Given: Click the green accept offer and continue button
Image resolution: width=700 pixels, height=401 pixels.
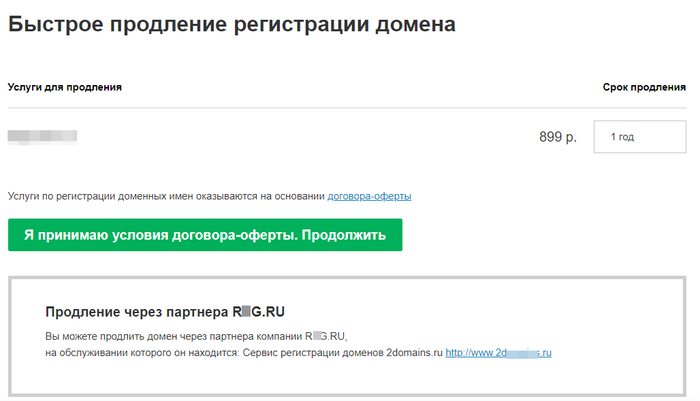Looking at the screenshot, I should coord(204,235).
